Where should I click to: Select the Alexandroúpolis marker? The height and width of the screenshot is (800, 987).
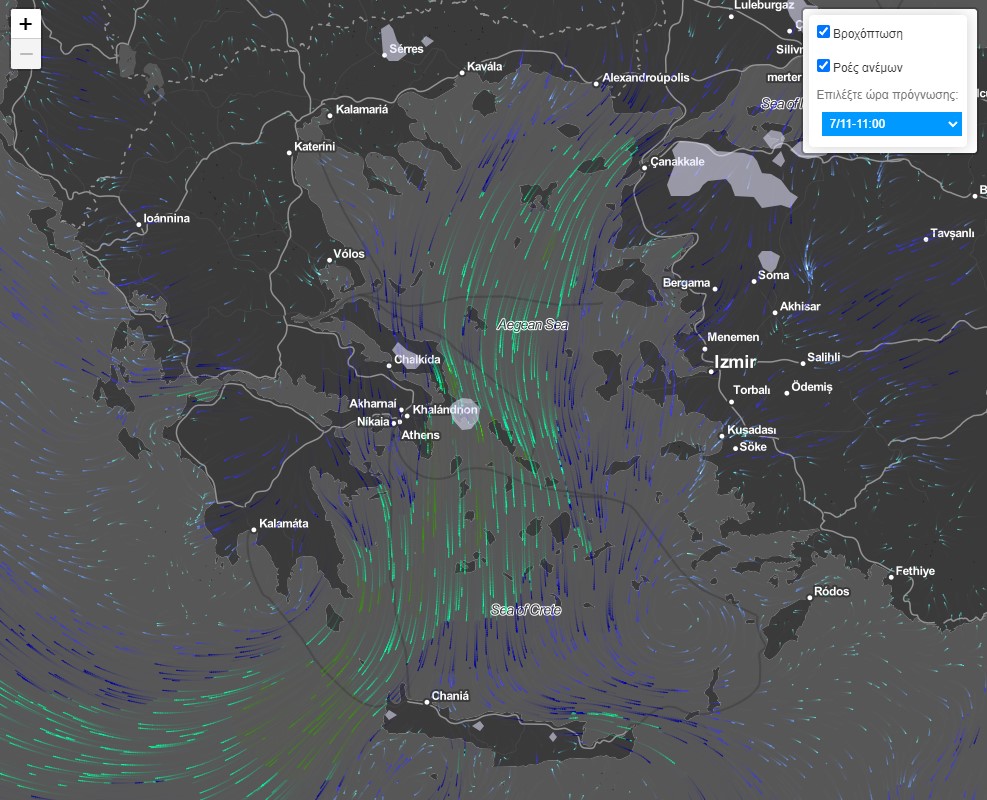(597, 84)
